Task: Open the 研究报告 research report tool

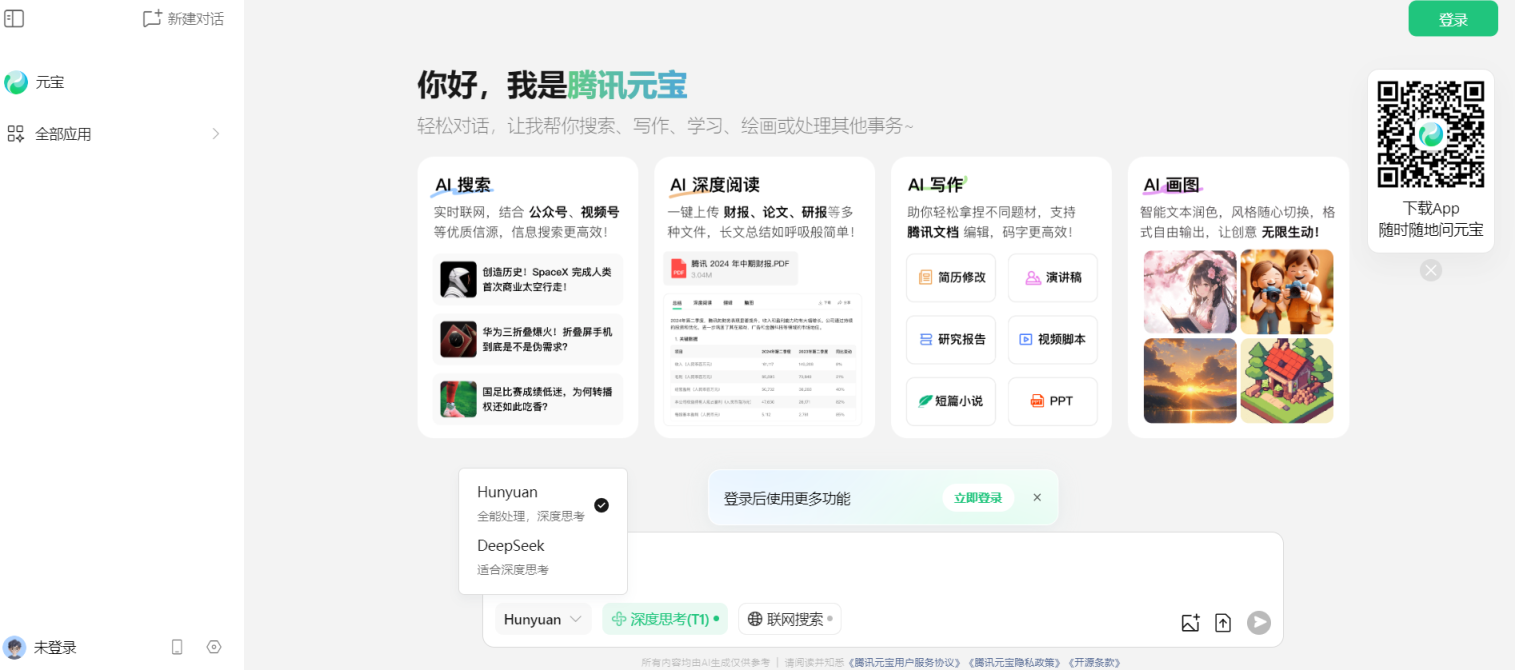Action: [x=949, y=339]
